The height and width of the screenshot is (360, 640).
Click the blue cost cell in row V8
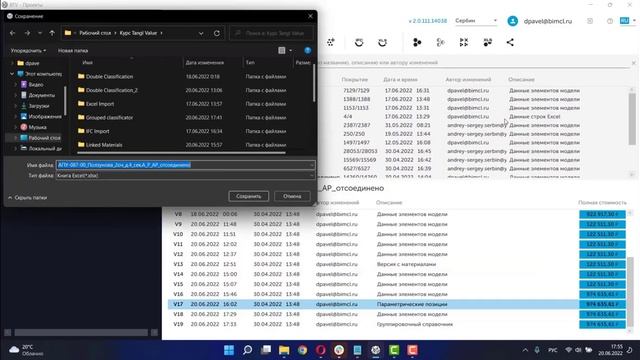602,214
